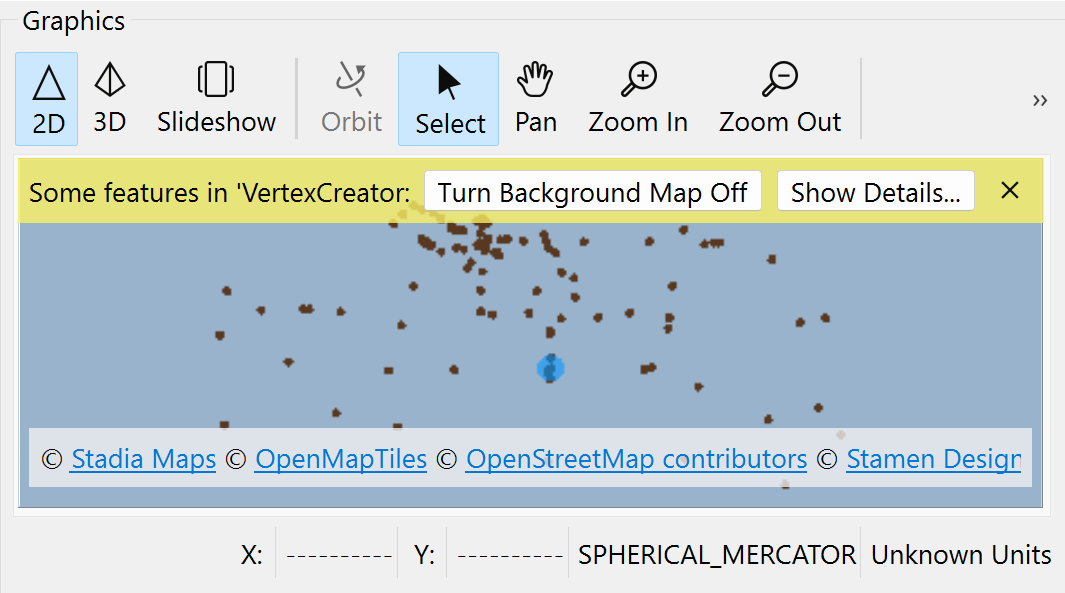Click the Y coordinate field
This screenshot has height=593, width=1065.
click(509, 554)
